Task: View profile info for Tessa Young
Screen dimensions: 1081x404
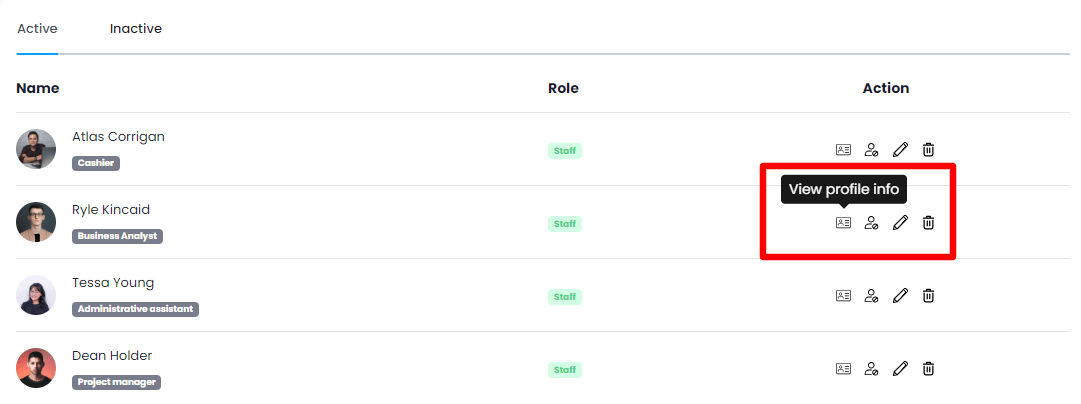Action: click(843, 296)
